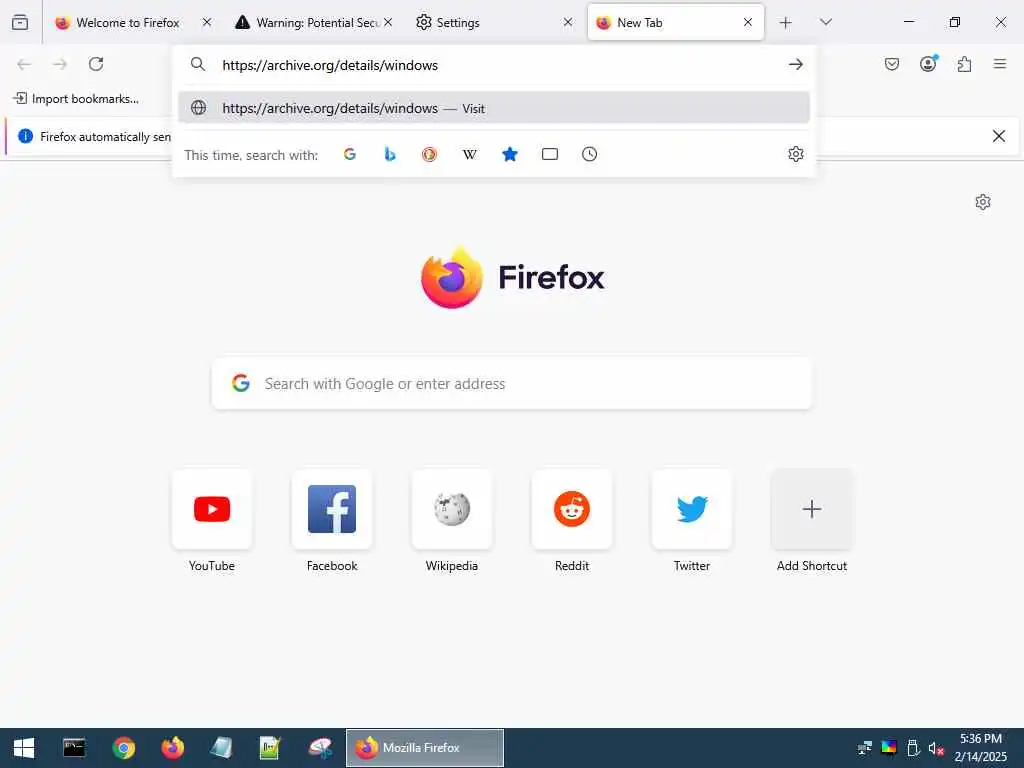Select the archive.org Visit suggestion
This screenshot has width=1024, height=768.
[494, 108]
